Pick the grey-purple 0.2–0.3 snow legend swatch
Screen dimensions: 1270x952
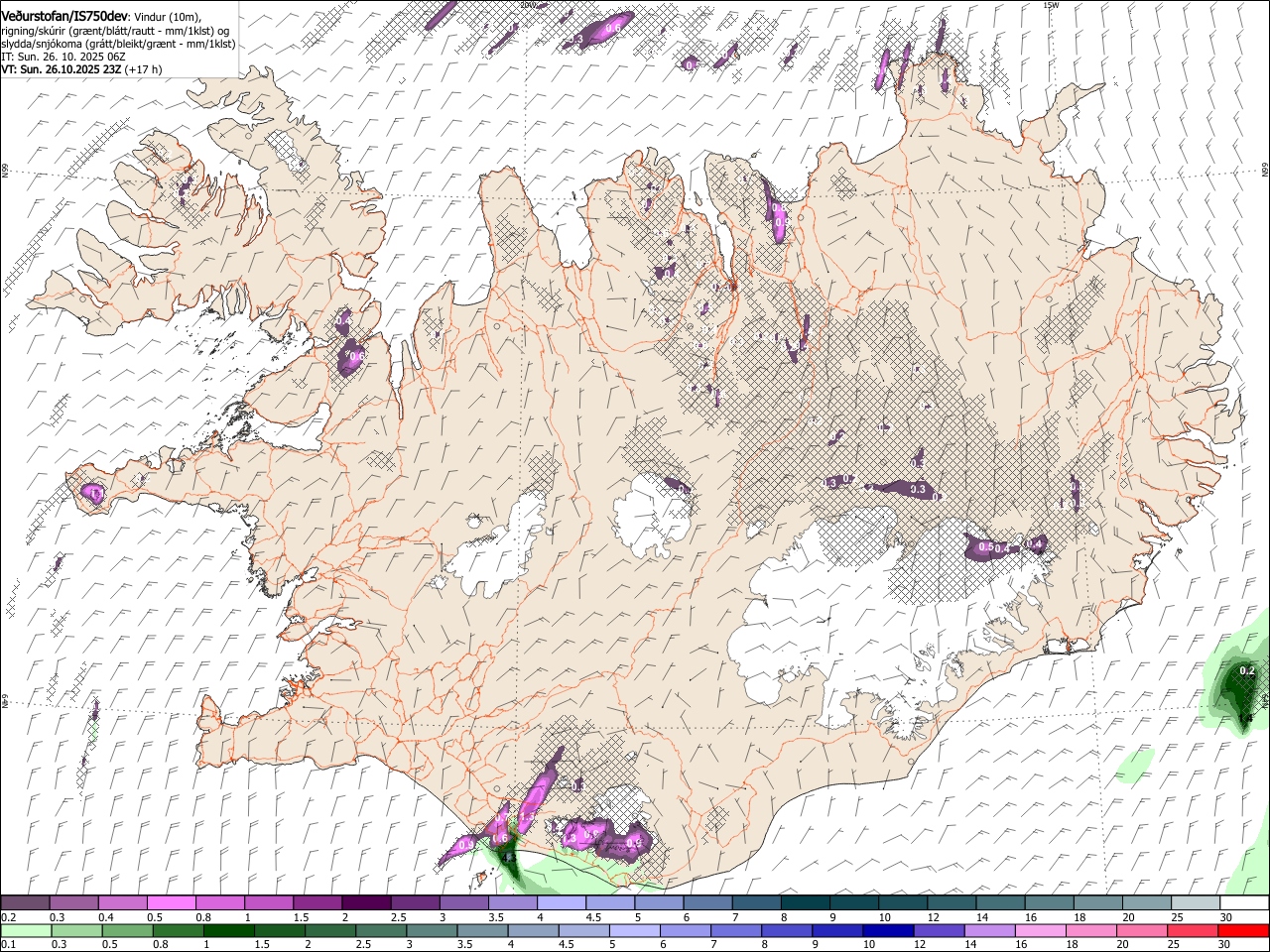pyautogui.click(x=25, y=903)
